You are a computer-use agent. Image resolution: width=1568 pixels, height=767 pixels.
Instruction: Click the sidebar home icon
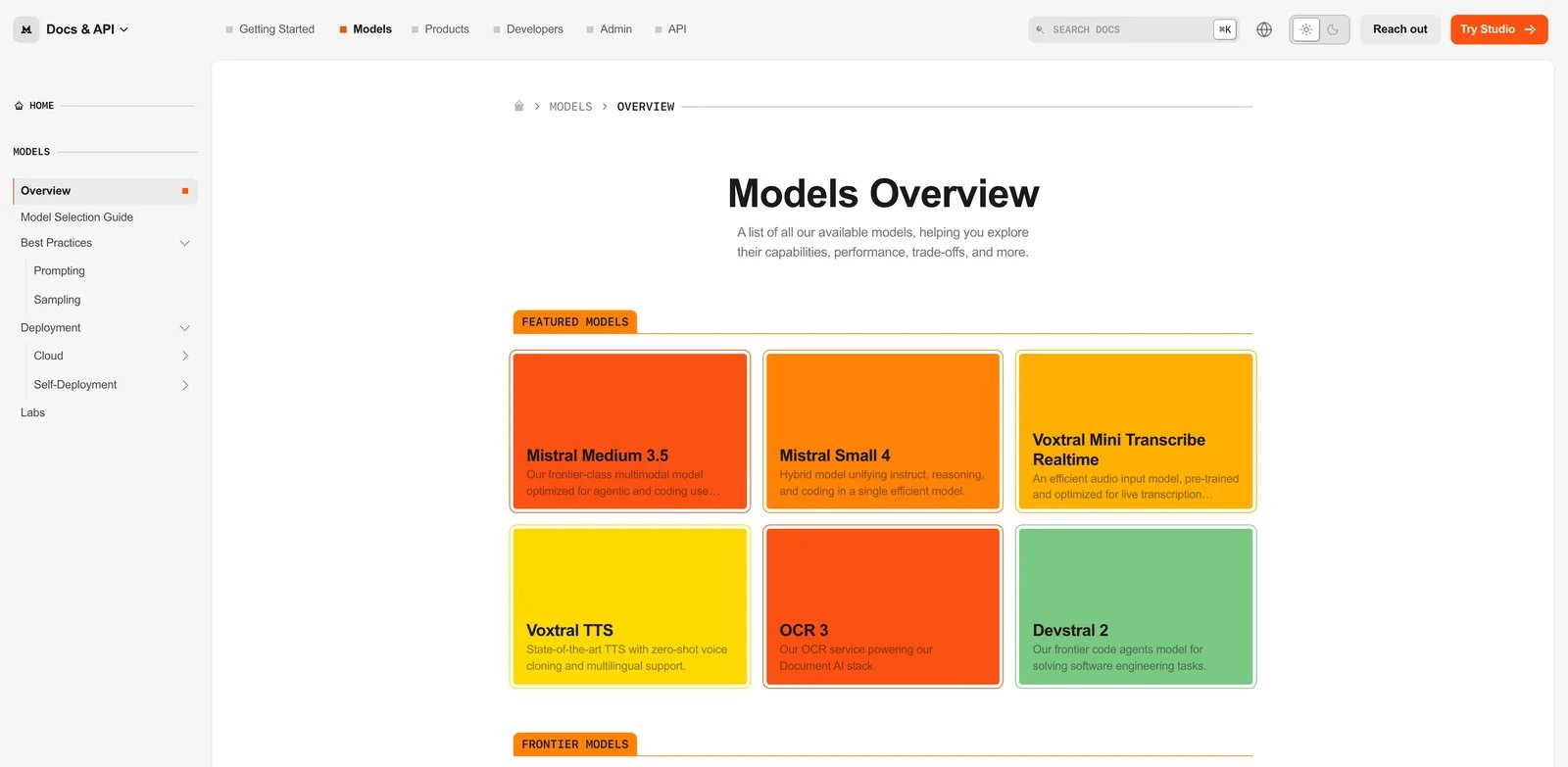[19, 106]
